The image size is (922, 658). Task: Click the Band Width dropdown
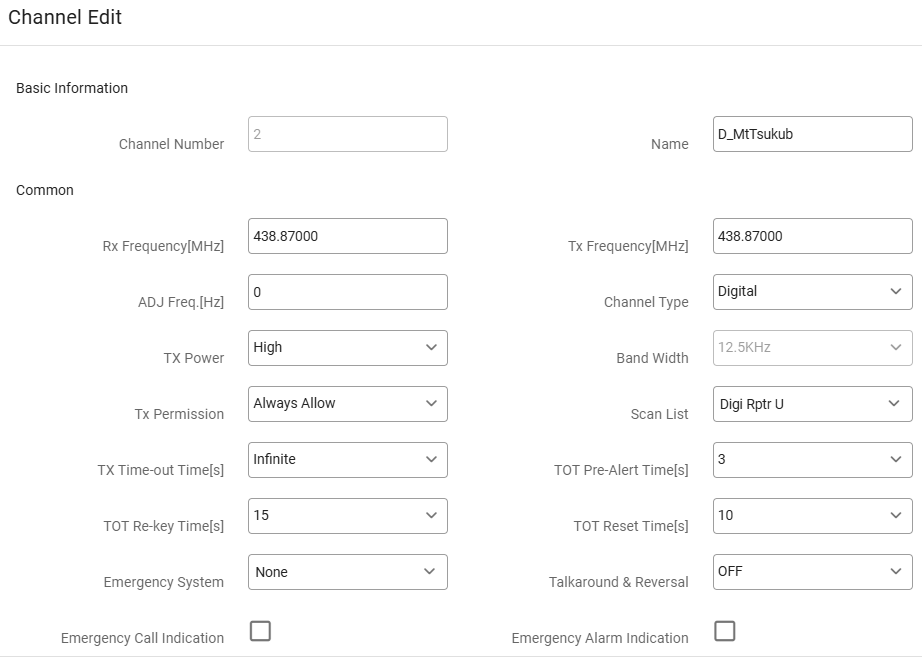point(812,348)
